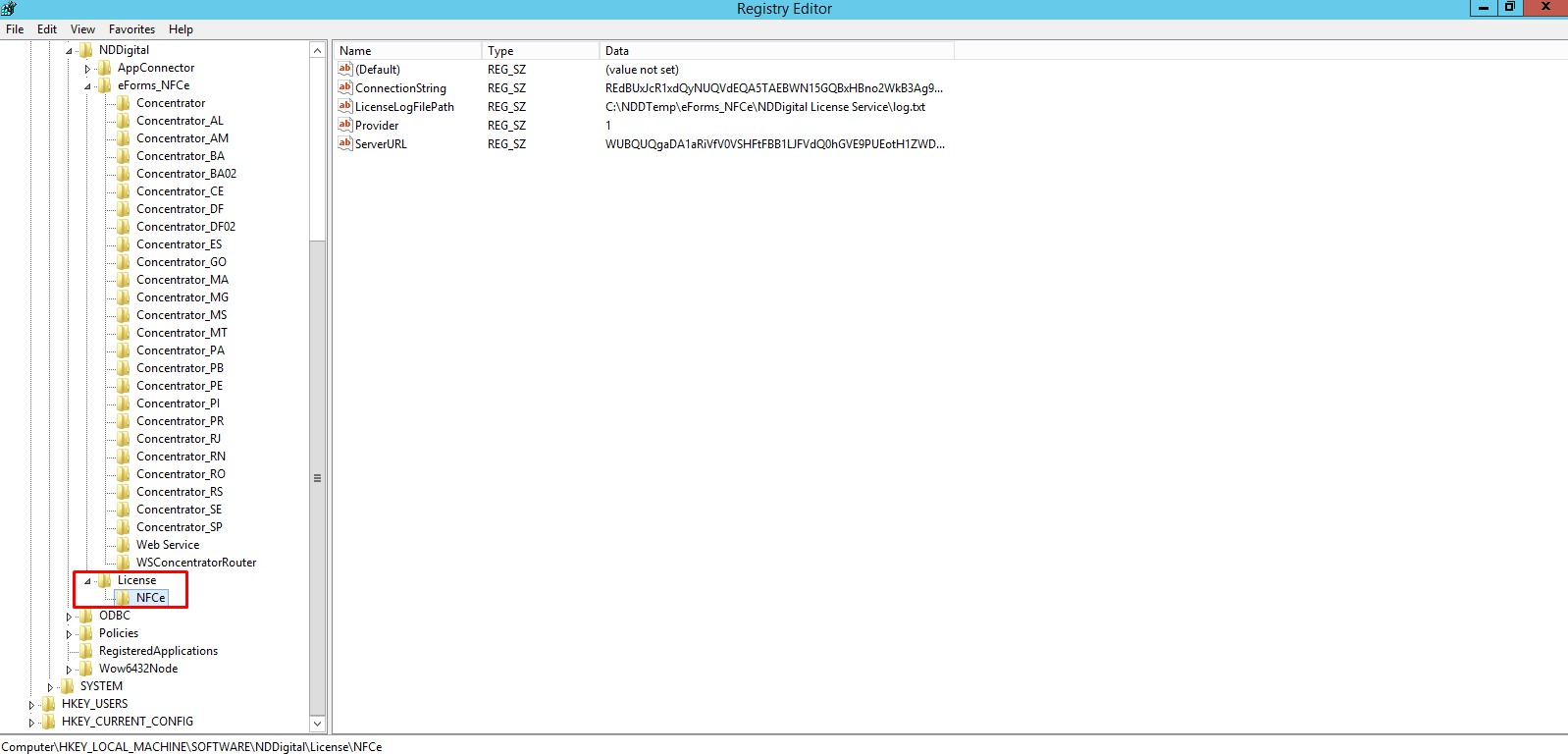Click the folder icon of AppConnector key
The height and width of the screenshot is (754, 1568).
tap(105, 68)
